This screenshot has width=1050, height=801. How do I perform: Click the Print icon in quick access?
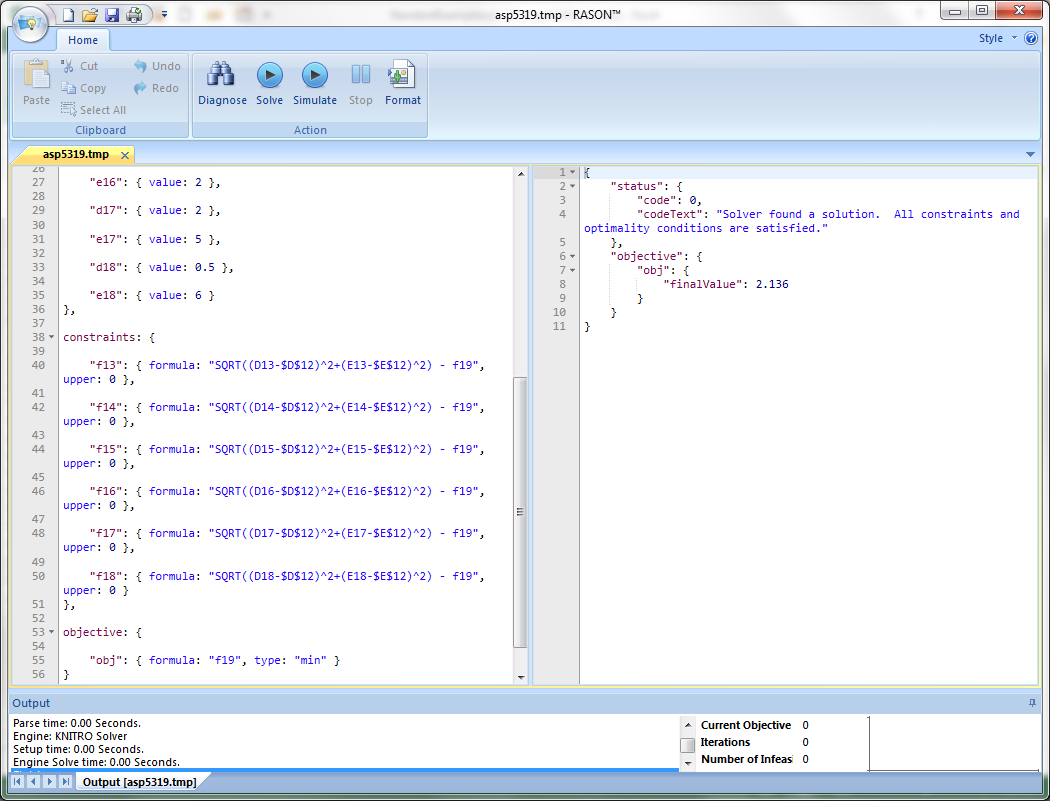(134, 15)
